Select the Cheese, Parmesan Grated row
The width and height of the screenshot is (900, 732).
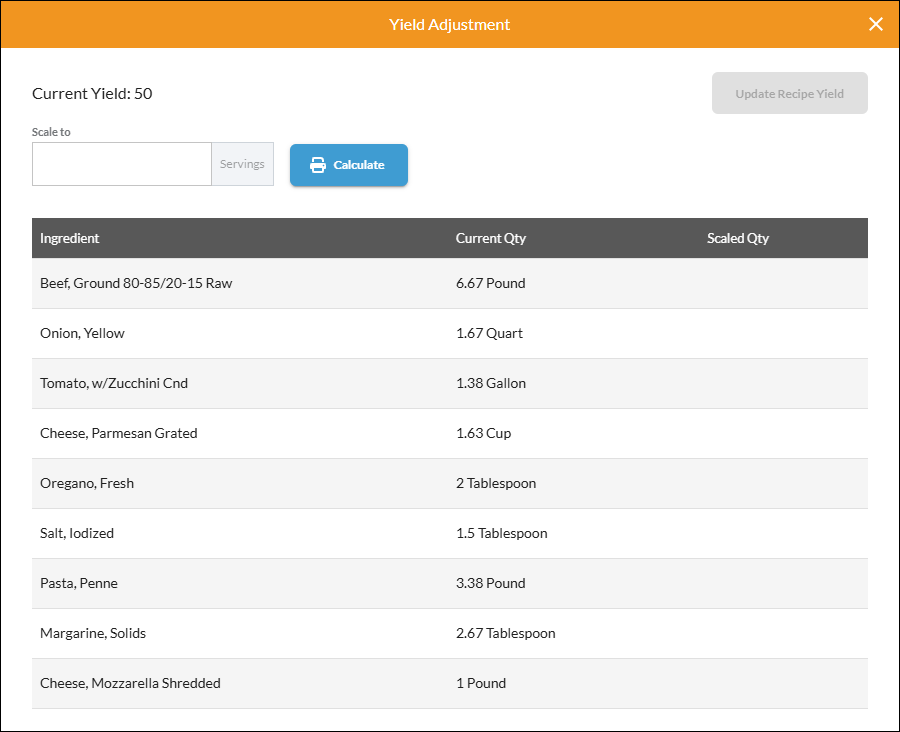[118, 433]
